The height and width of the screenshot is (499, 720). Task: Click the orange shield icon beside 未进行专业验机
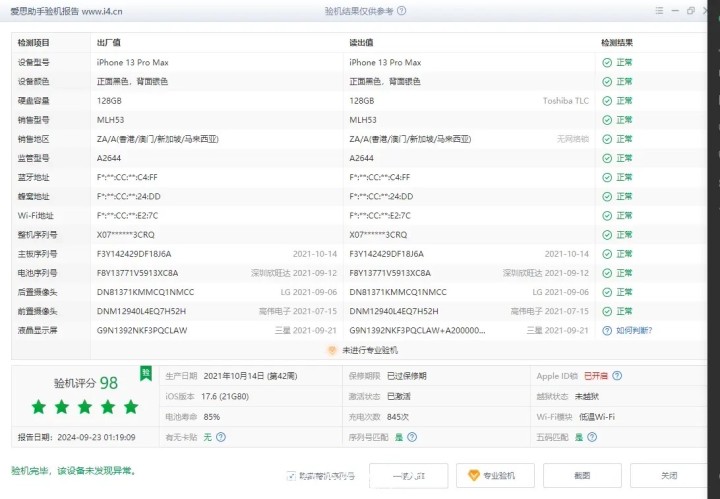pos(332,350)
